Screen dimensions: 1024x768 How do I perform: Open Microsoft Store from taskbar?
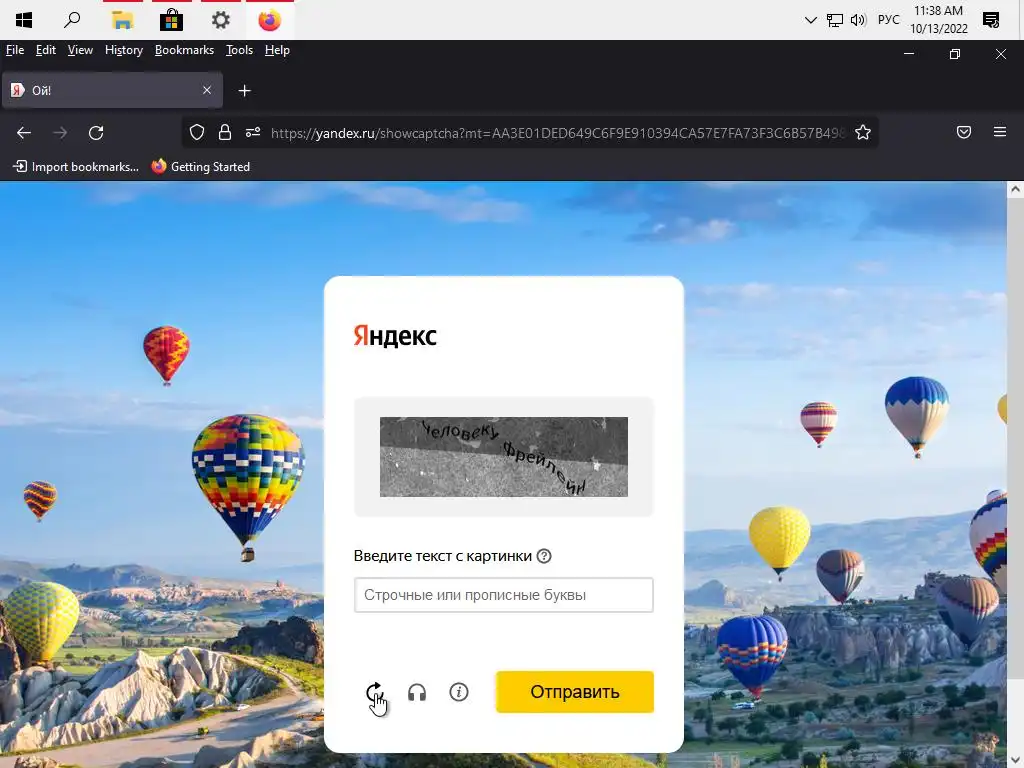tap(171, 20)
